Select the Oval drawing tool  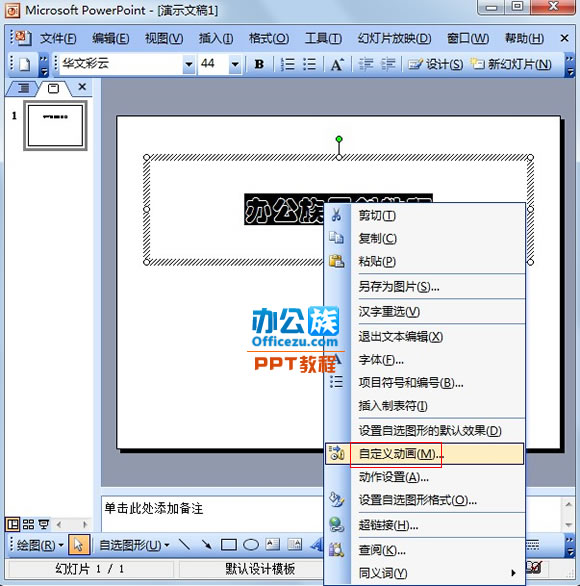coord(251,545)
